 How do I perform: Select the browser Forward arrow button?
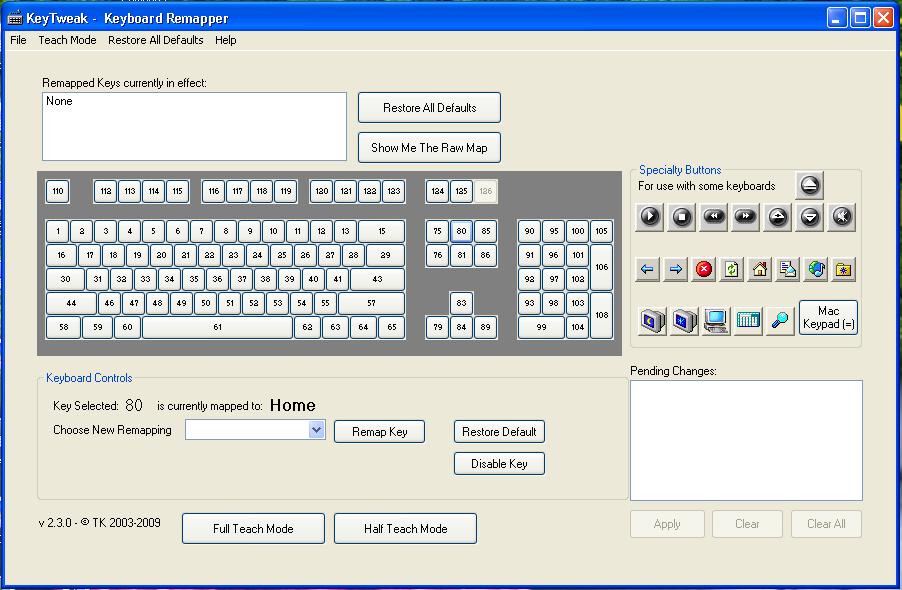point(675,269)
